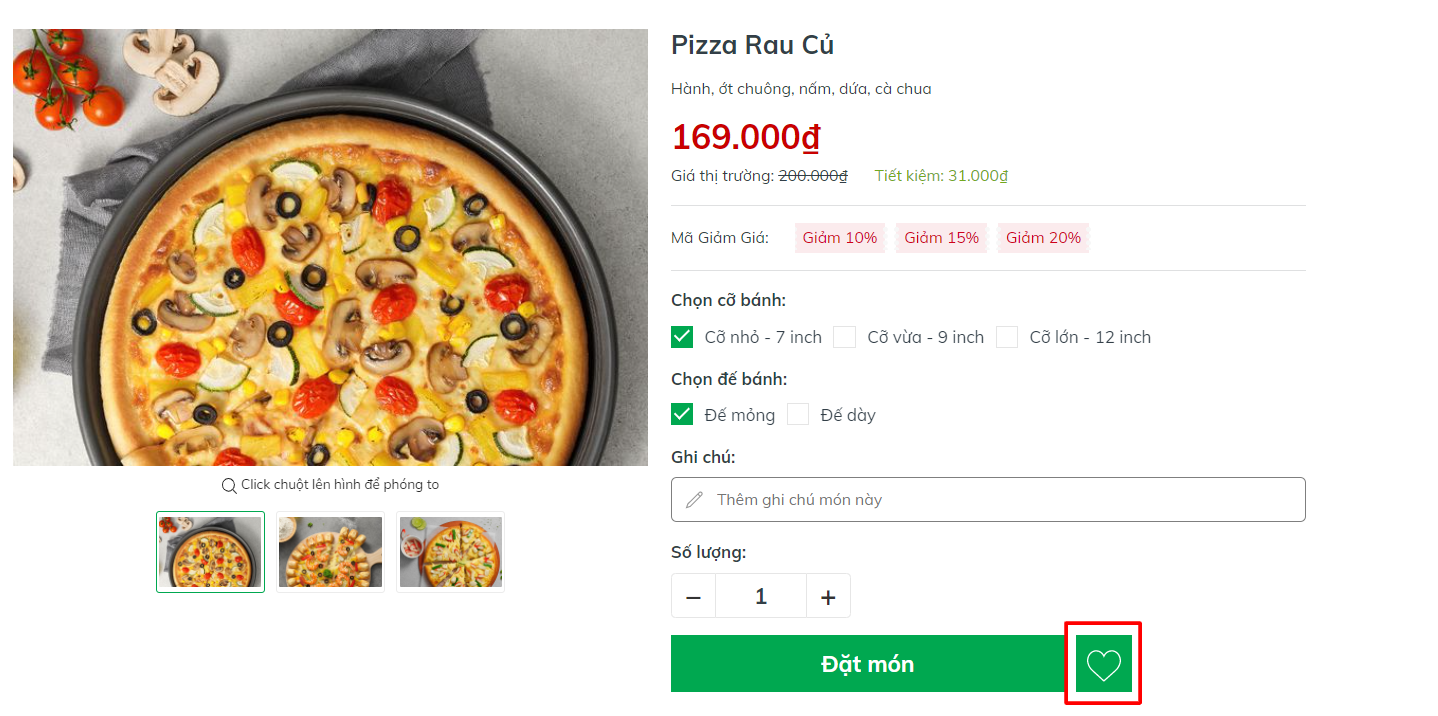The width and height of the screenshot is (1438, 716).
Task: Click the strikethrough market price 200.000đ
Action: 810,174
